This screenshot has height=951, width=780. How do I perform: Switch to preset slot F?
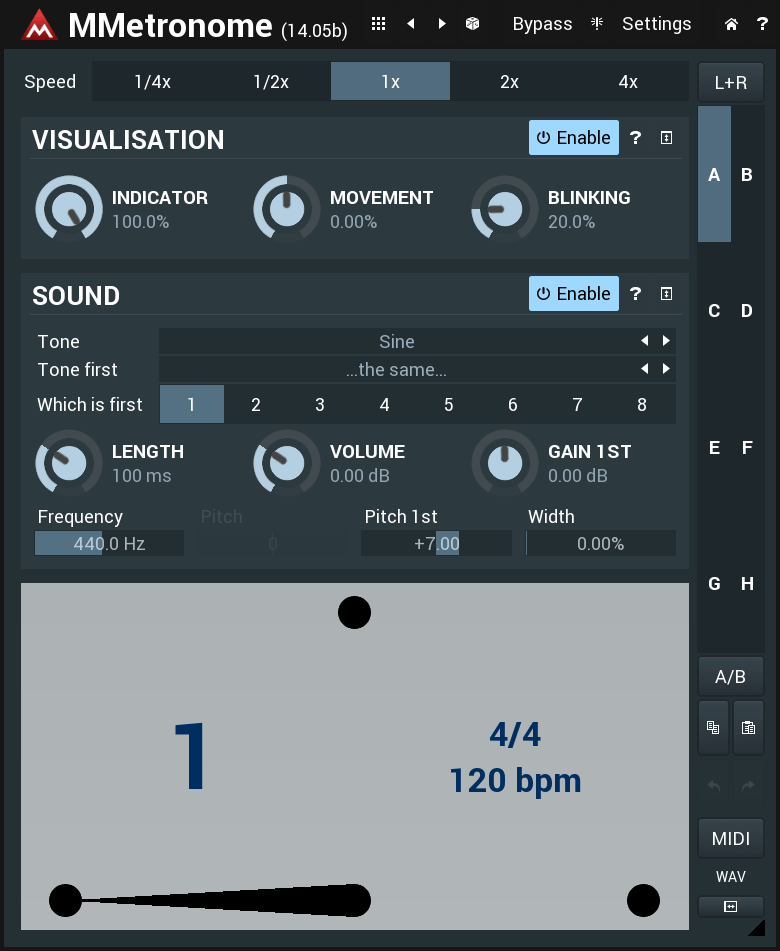(747, 448)
